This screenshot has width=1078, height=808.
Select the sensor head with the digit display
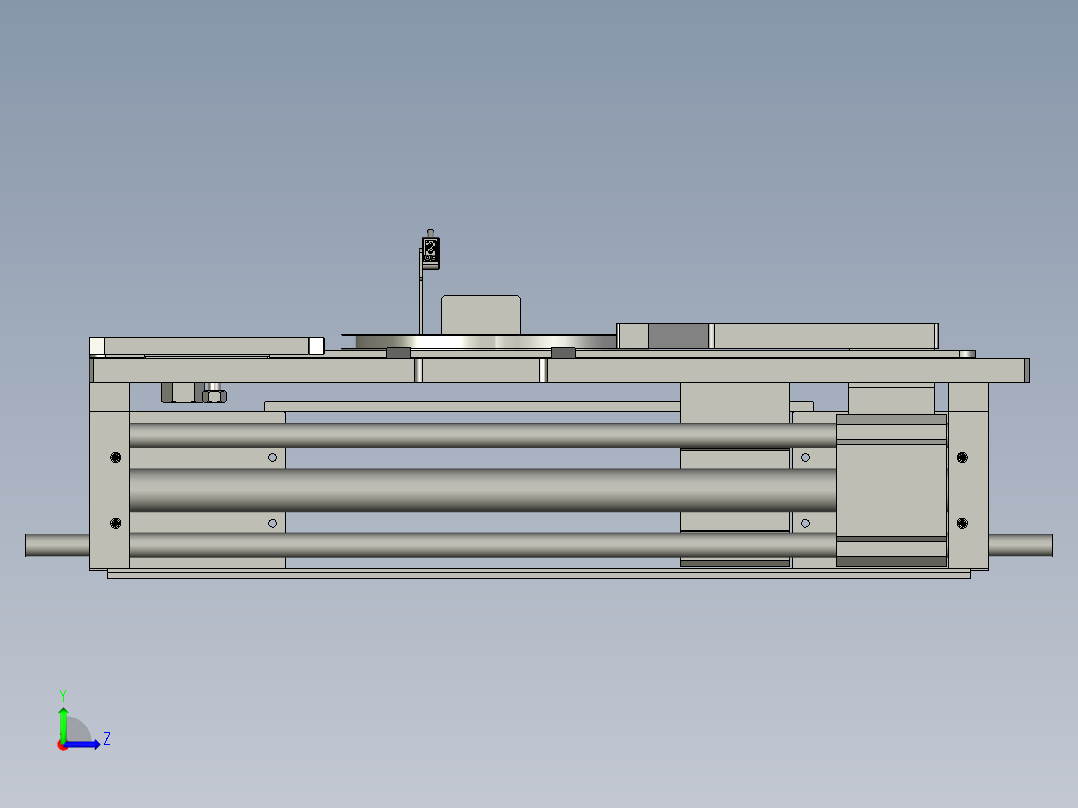[431, 252]
